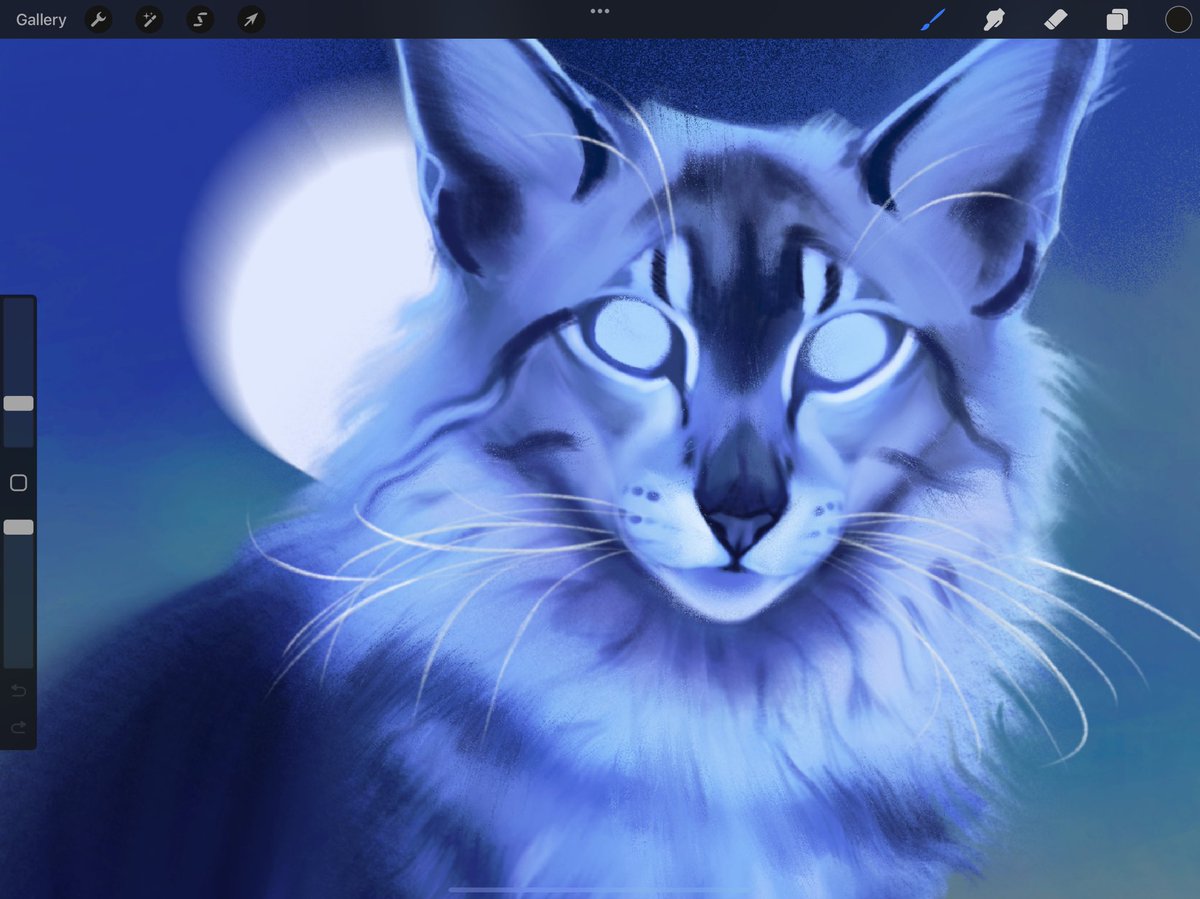Open the active color picker circle
1200x899 pixels.
point(1178,19)
